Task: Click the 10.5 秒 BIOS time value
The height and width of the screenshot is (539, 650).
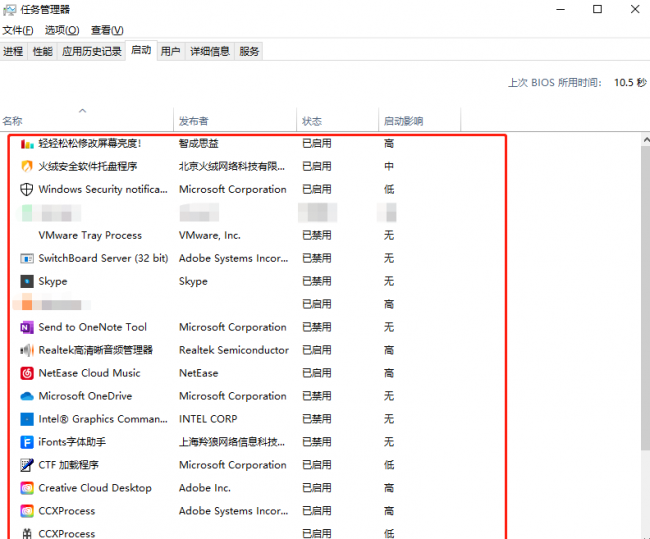Action: (630, 83)
